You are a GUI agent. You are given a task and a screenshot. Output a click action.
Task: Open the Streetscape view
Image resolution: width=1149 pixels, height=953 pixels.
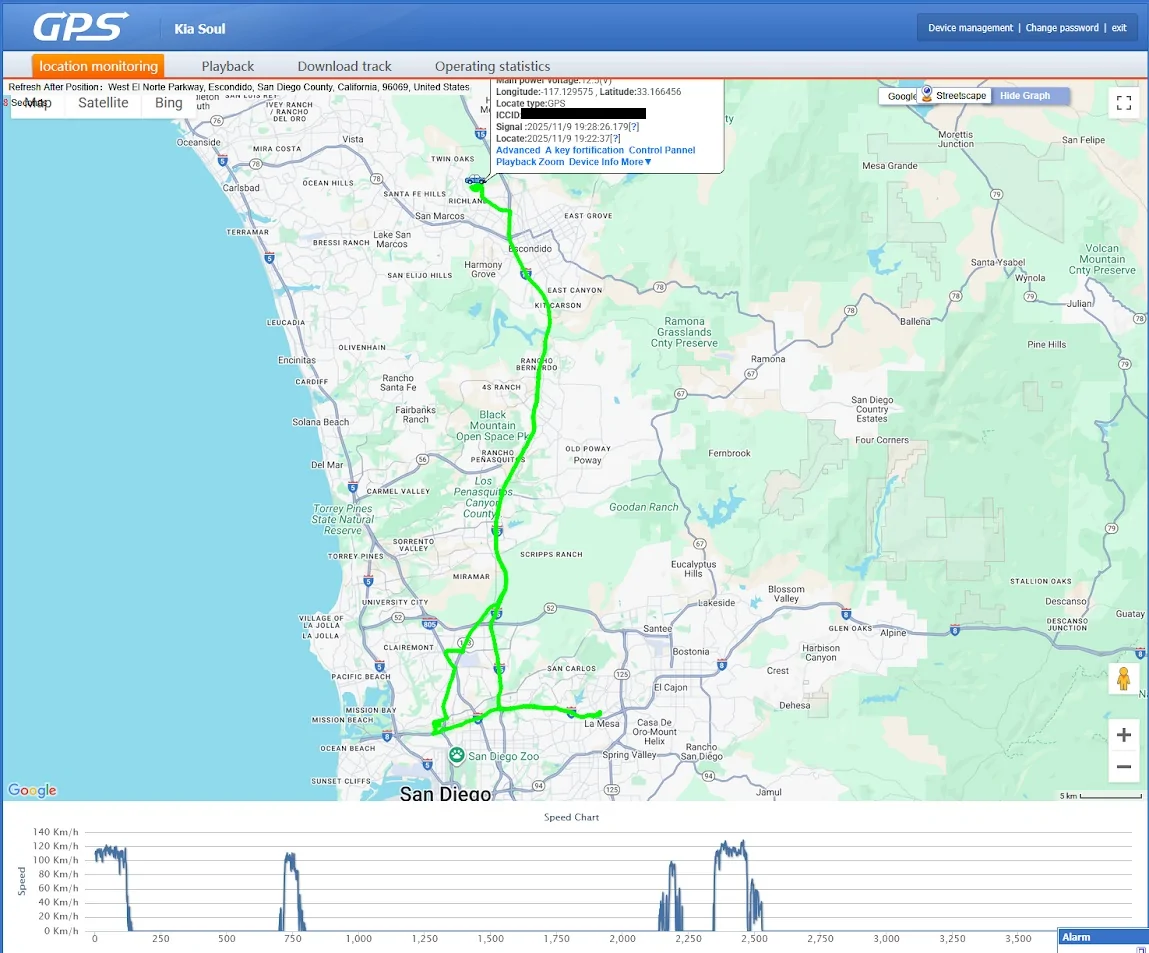956,95
